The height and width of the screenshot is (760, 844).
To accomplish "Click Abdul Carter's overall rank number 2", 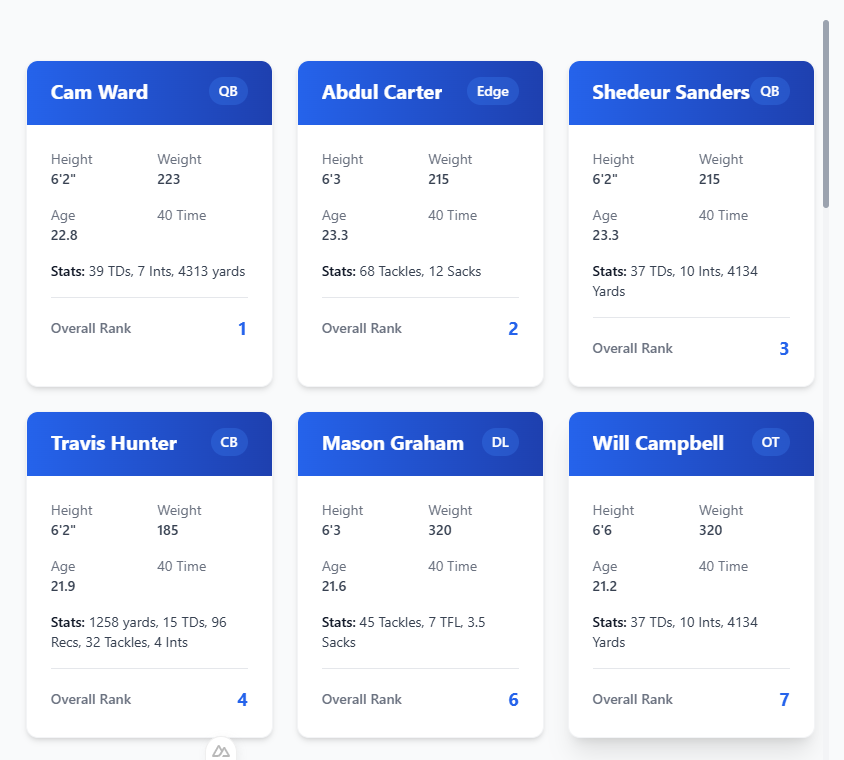I will (x=513, y=329).
